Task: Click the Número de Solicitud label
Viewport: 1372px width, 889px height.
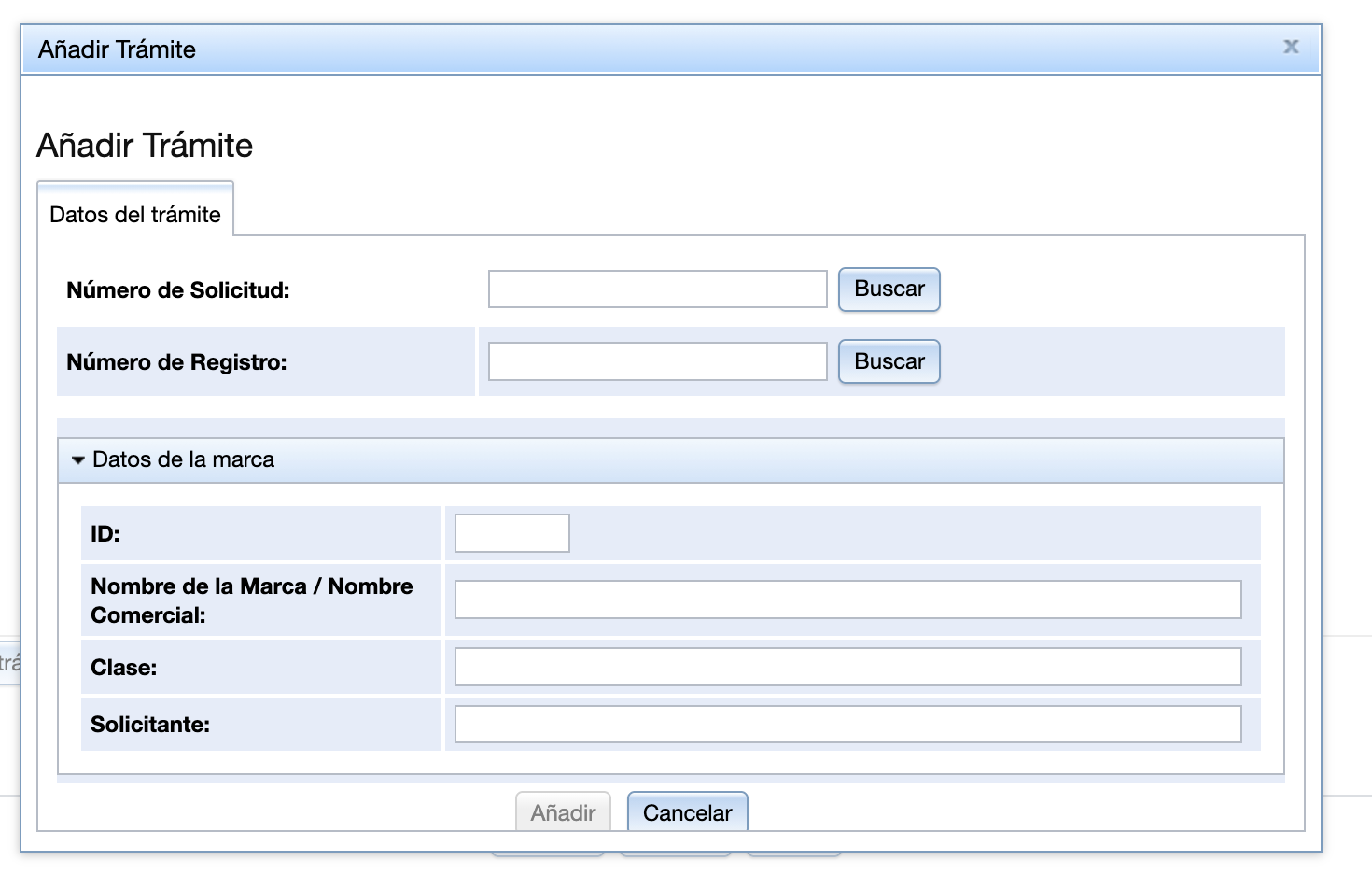Action: (178, 290)
